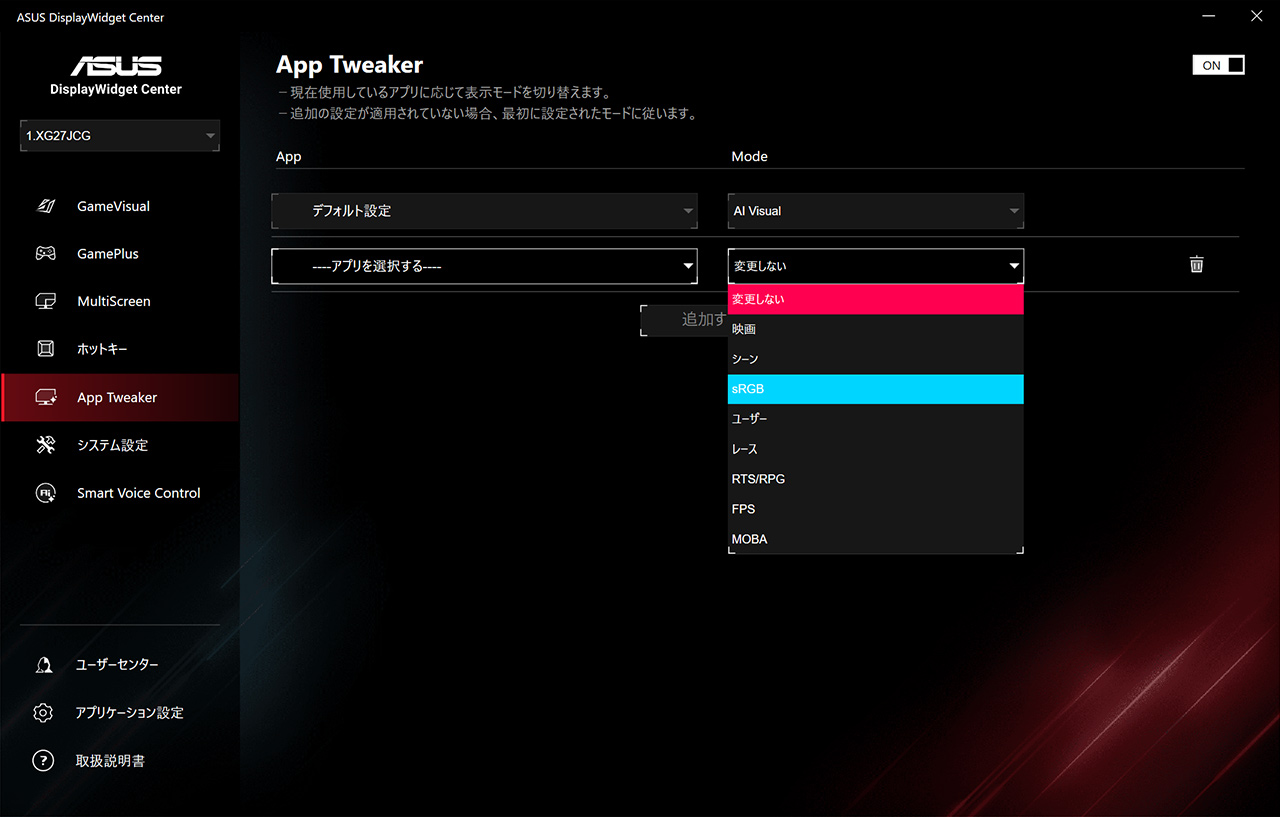This screenshot has width=1280, height=817.
Task: Pick the FPS mode option
Action: (875, 509)
